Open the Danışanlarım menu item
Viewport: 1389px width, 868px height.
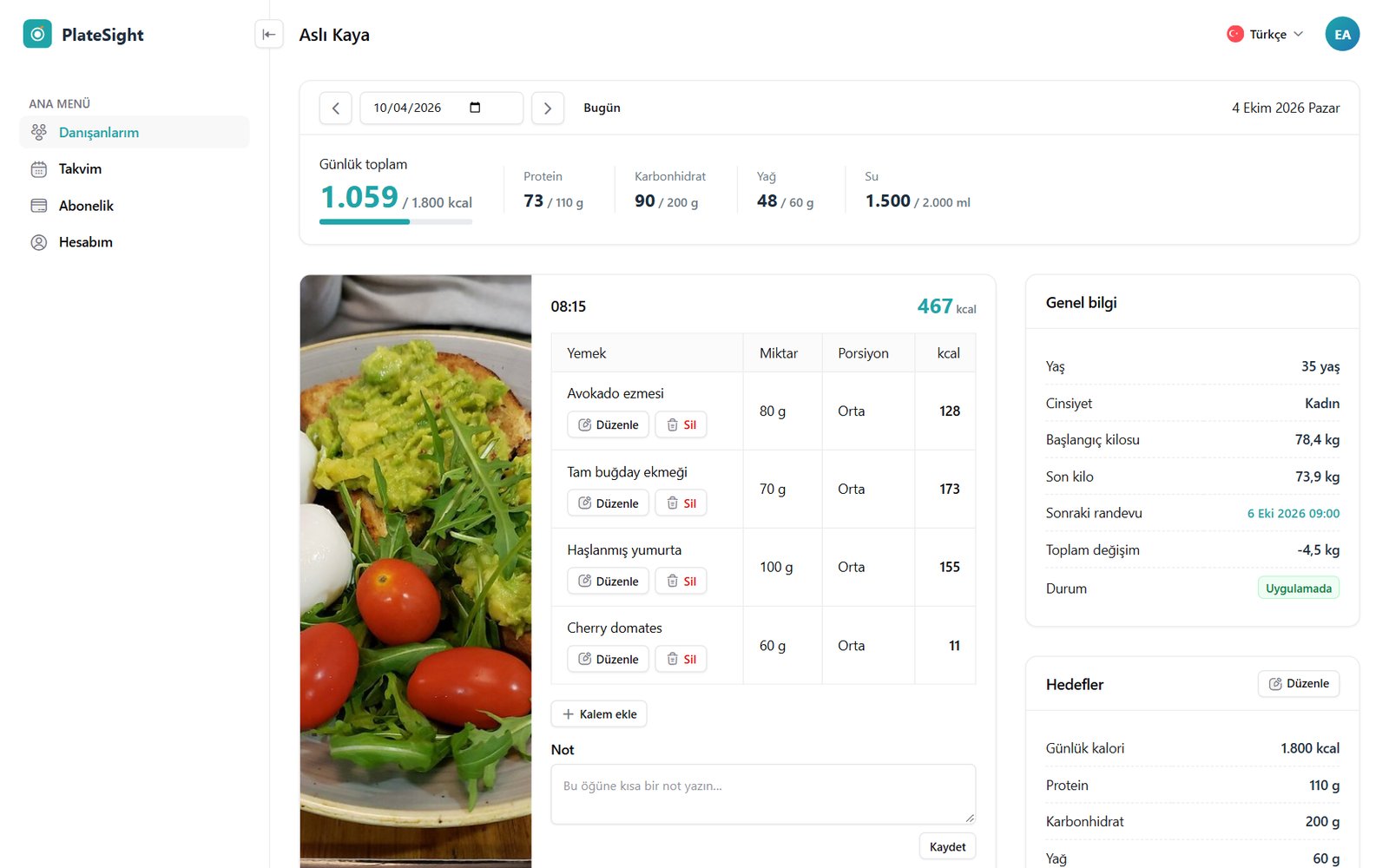(x=135, y=132)
